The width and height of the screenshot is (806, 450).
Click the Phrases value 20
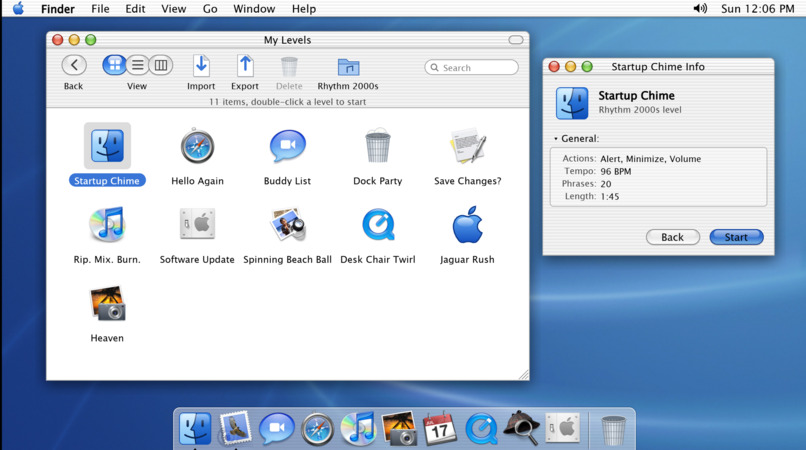pos(606,184)
